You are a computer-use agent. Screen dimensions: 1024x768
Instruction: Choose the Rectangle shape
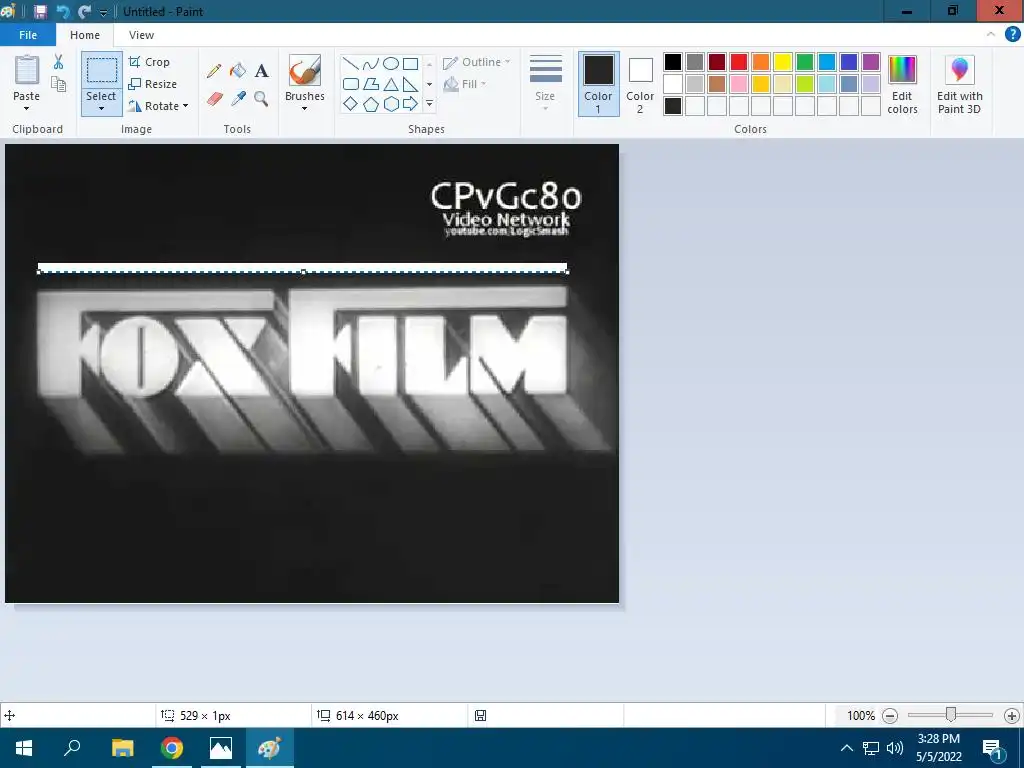tap(410, 63)
